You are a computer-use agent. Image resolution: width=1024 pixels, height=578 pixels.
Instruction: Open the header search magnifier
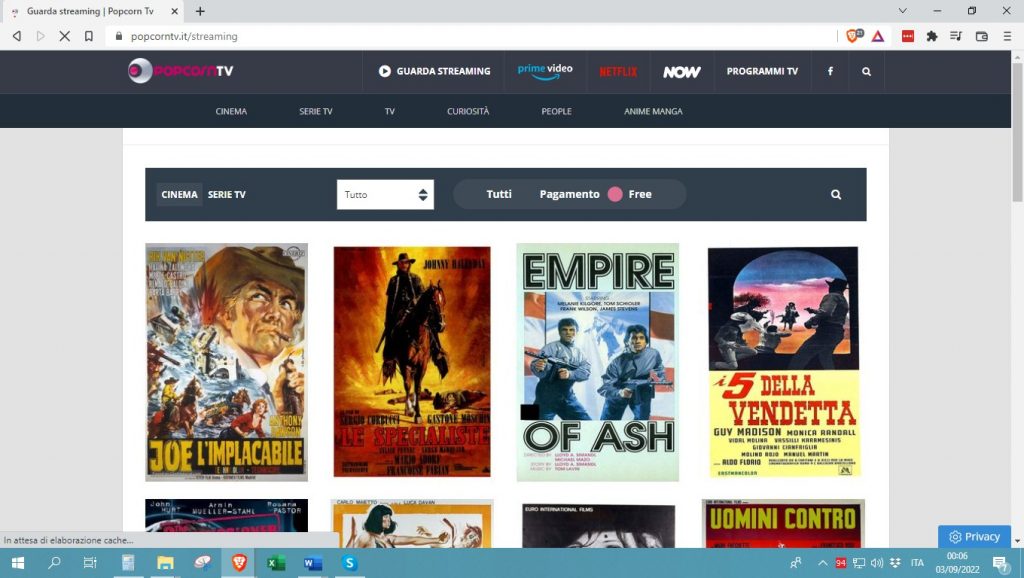[867, 71]
